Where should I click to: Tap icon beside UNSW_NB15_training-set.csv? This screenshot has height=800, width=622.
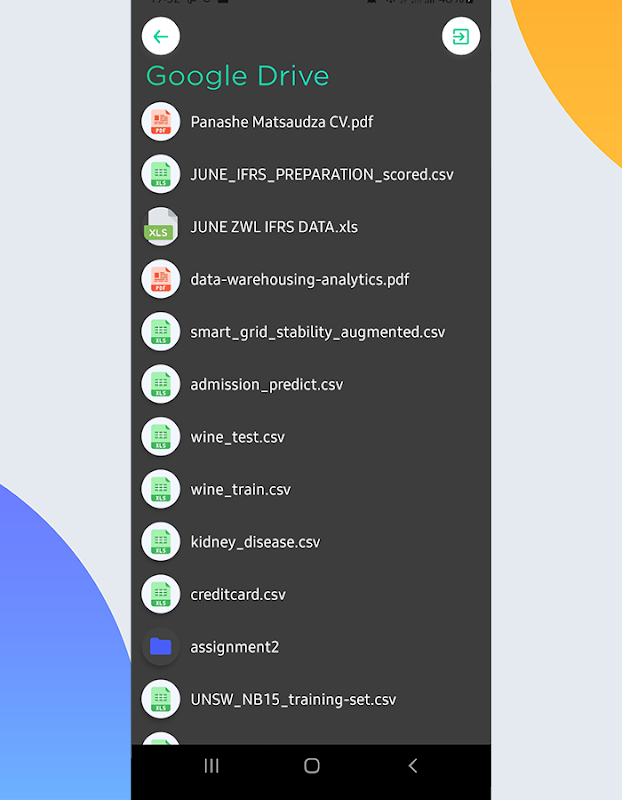point(161,699)
